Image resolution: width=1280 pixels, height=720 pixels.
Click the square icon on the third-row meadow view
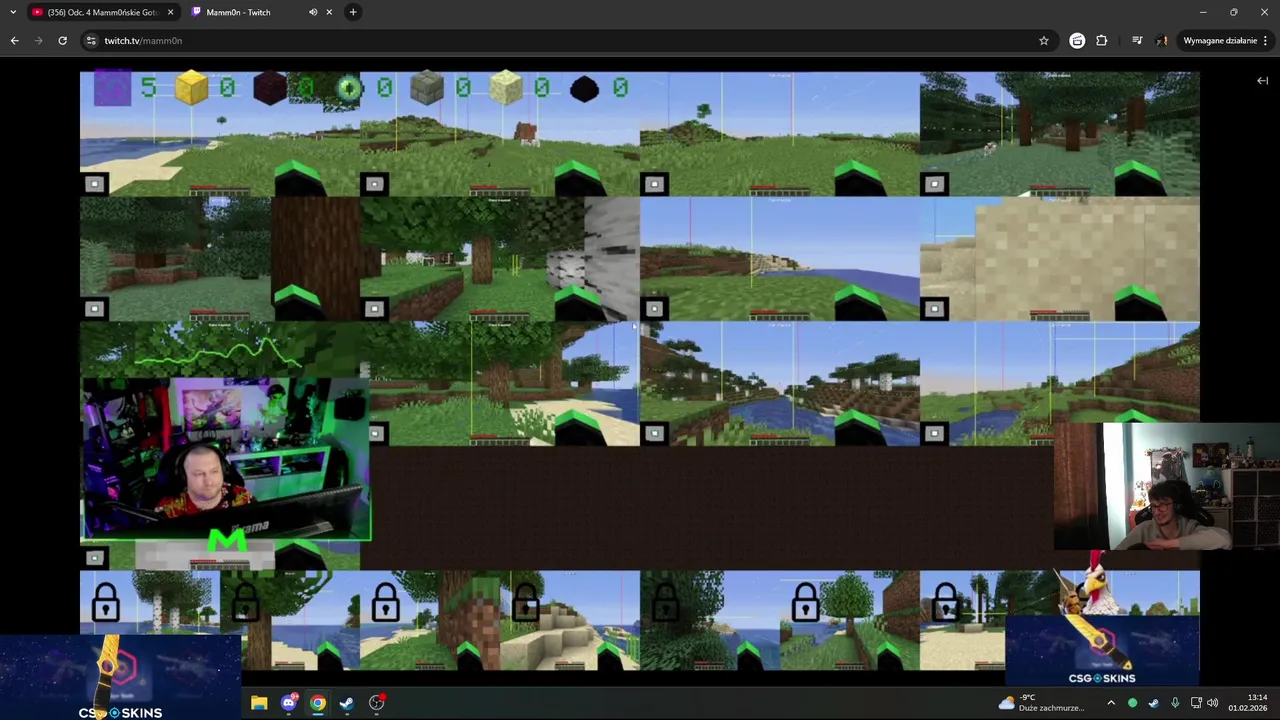[934, 433]
